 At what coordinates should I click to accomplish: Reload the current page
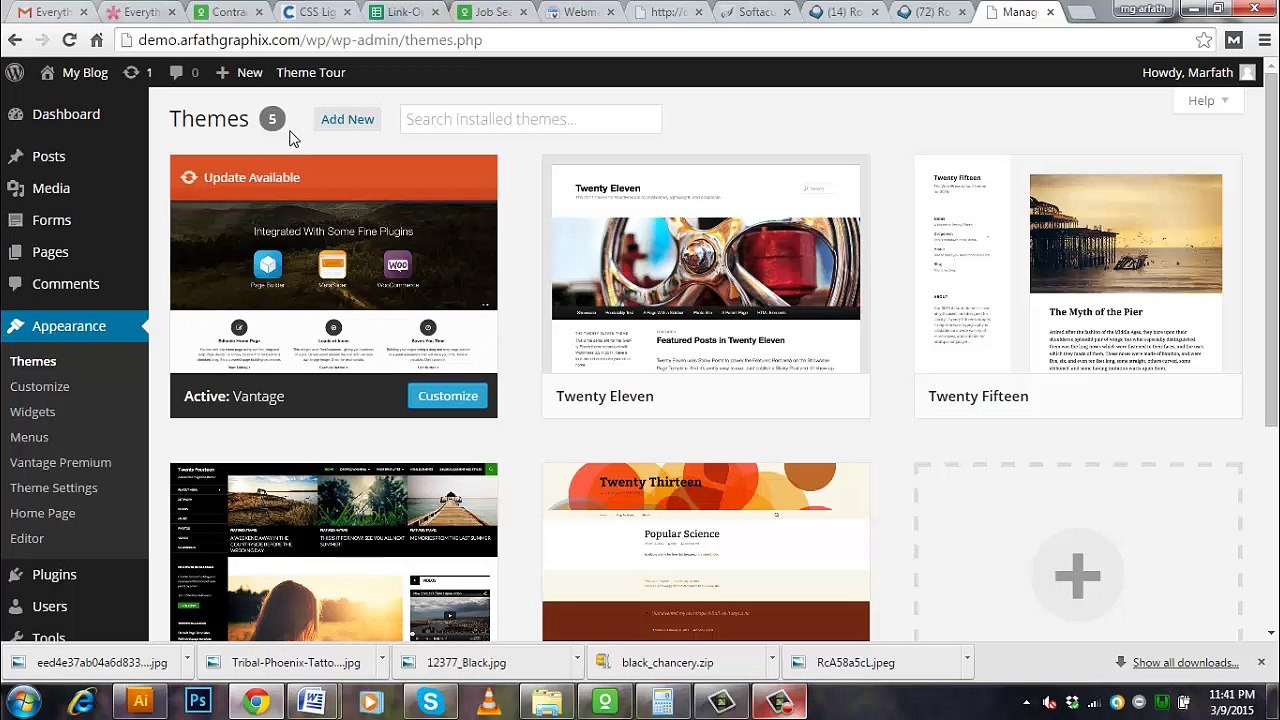click(69, 40)
